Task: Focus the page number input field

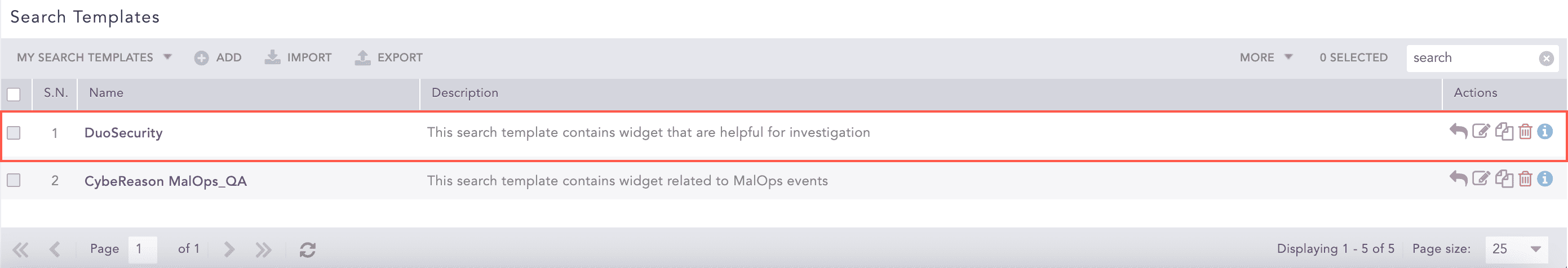Action: click(x=143, y=248)
